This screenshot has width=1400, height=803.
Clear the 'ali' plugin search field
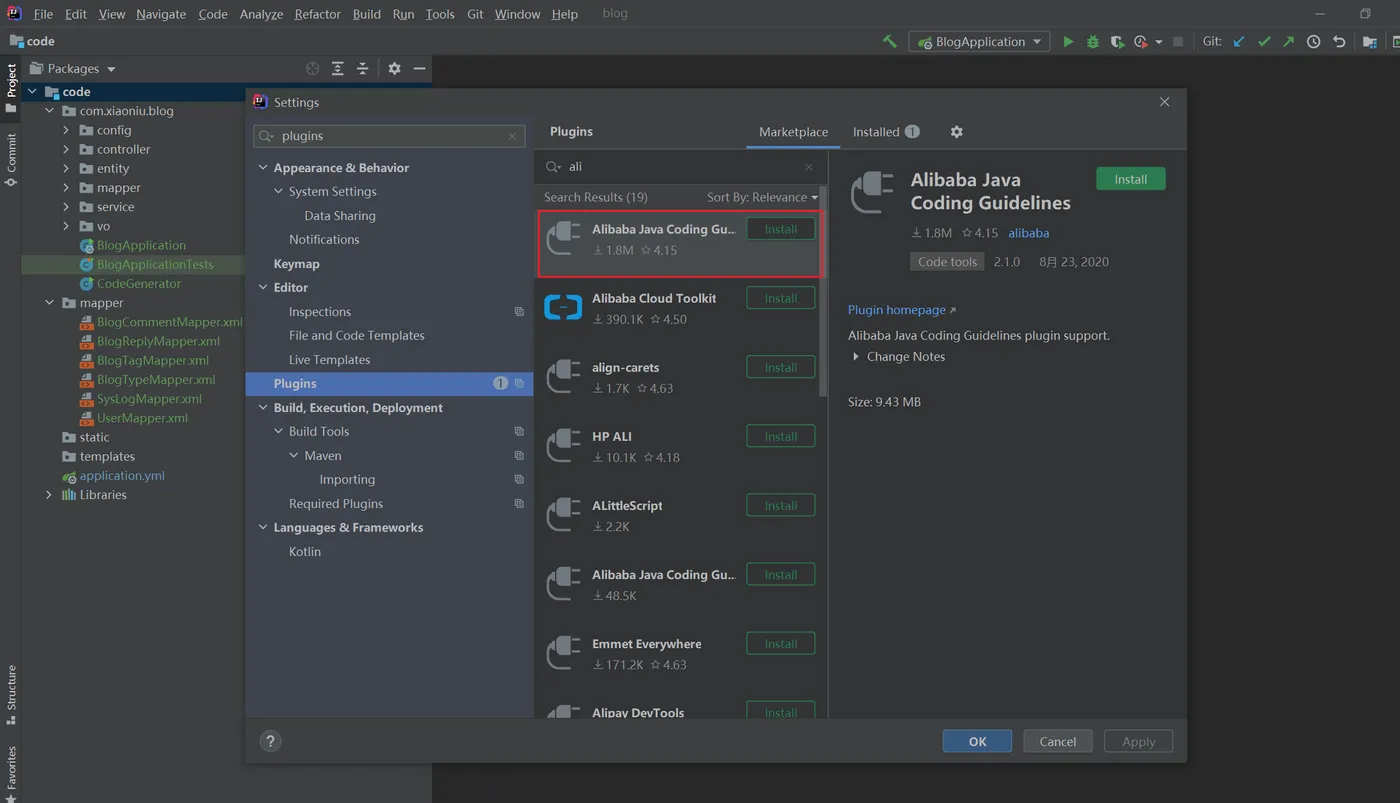click(x=809, y=167)
